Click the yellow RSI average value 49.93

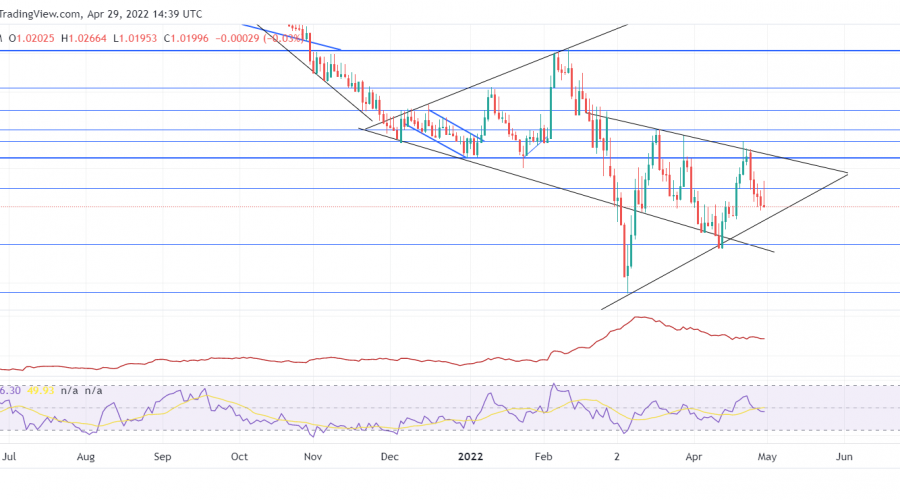coord(41,390)
